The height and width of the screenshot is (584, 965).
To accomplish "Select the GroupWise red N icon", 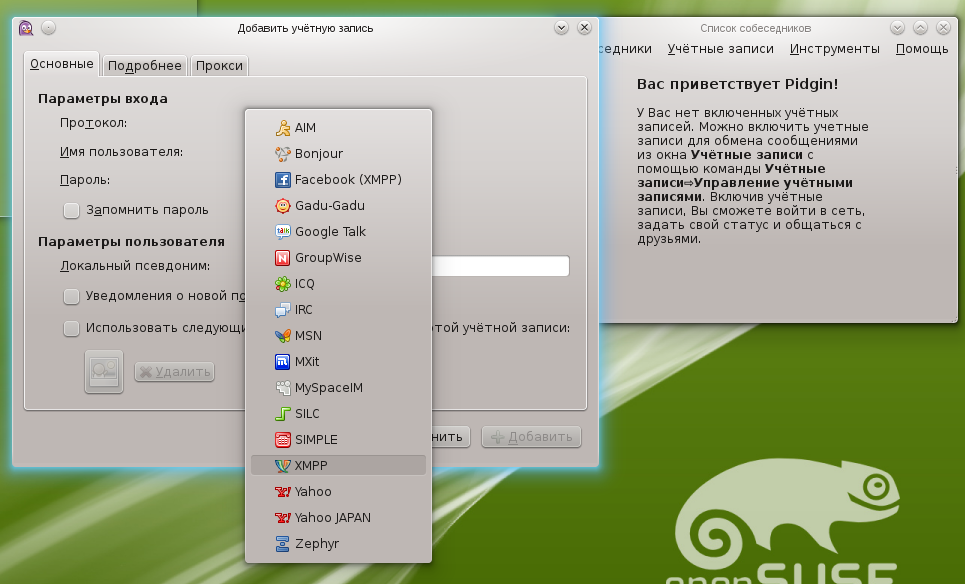I will click(x=282, y=258).
